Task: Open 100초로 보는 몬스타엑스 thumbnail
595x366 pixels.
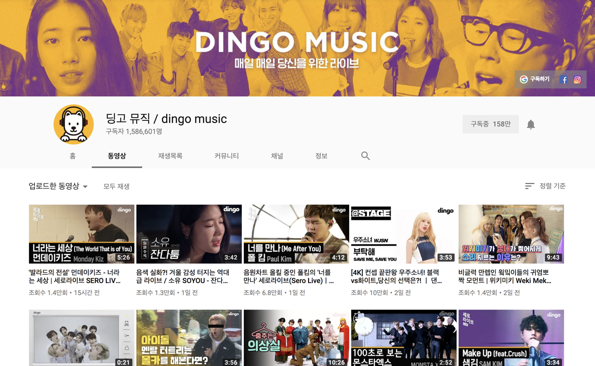Action: 404,338
